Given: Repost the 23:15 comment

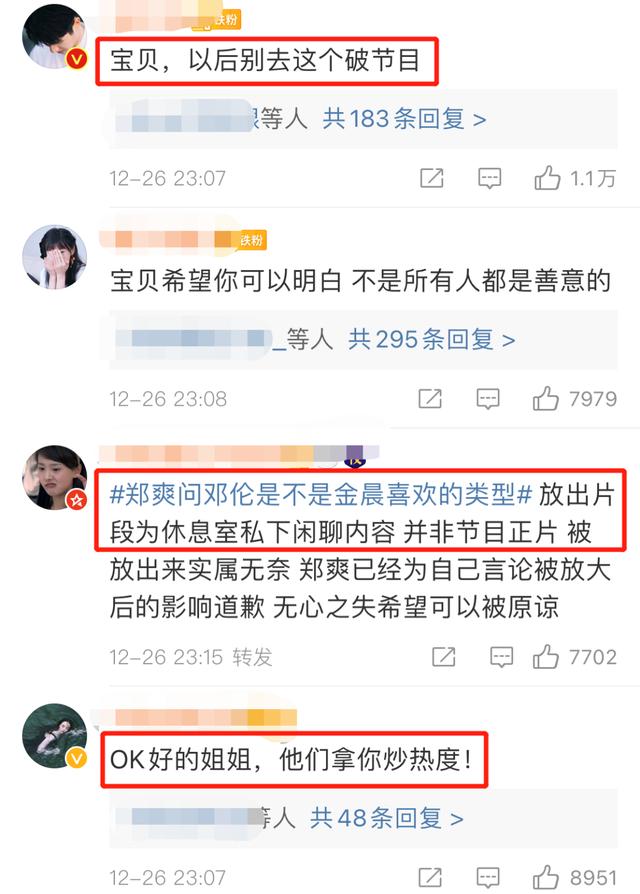Looking at the screenshot, I should click(x=444, y=657).
